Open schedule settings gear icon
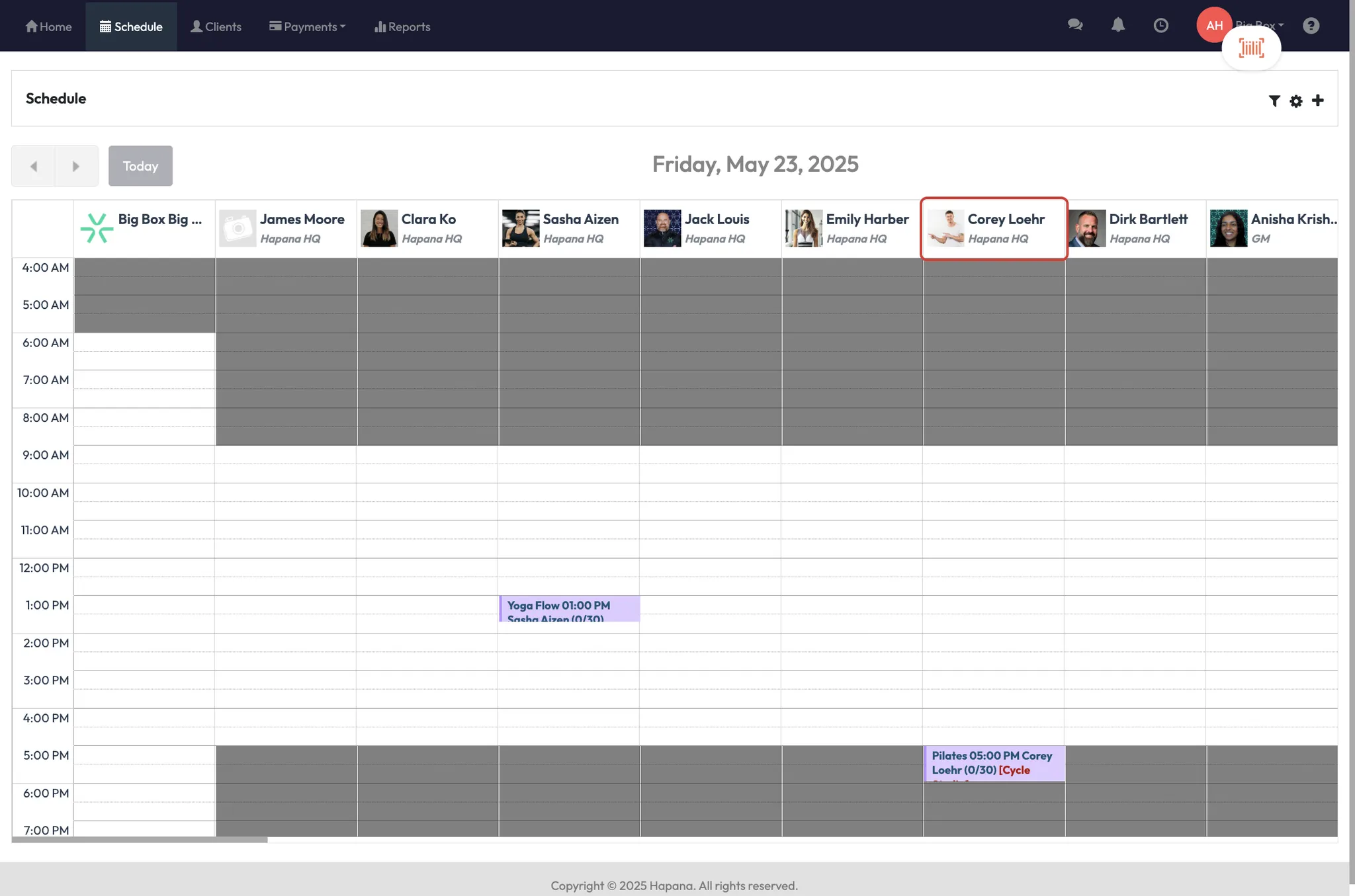 coord(1295,101)
